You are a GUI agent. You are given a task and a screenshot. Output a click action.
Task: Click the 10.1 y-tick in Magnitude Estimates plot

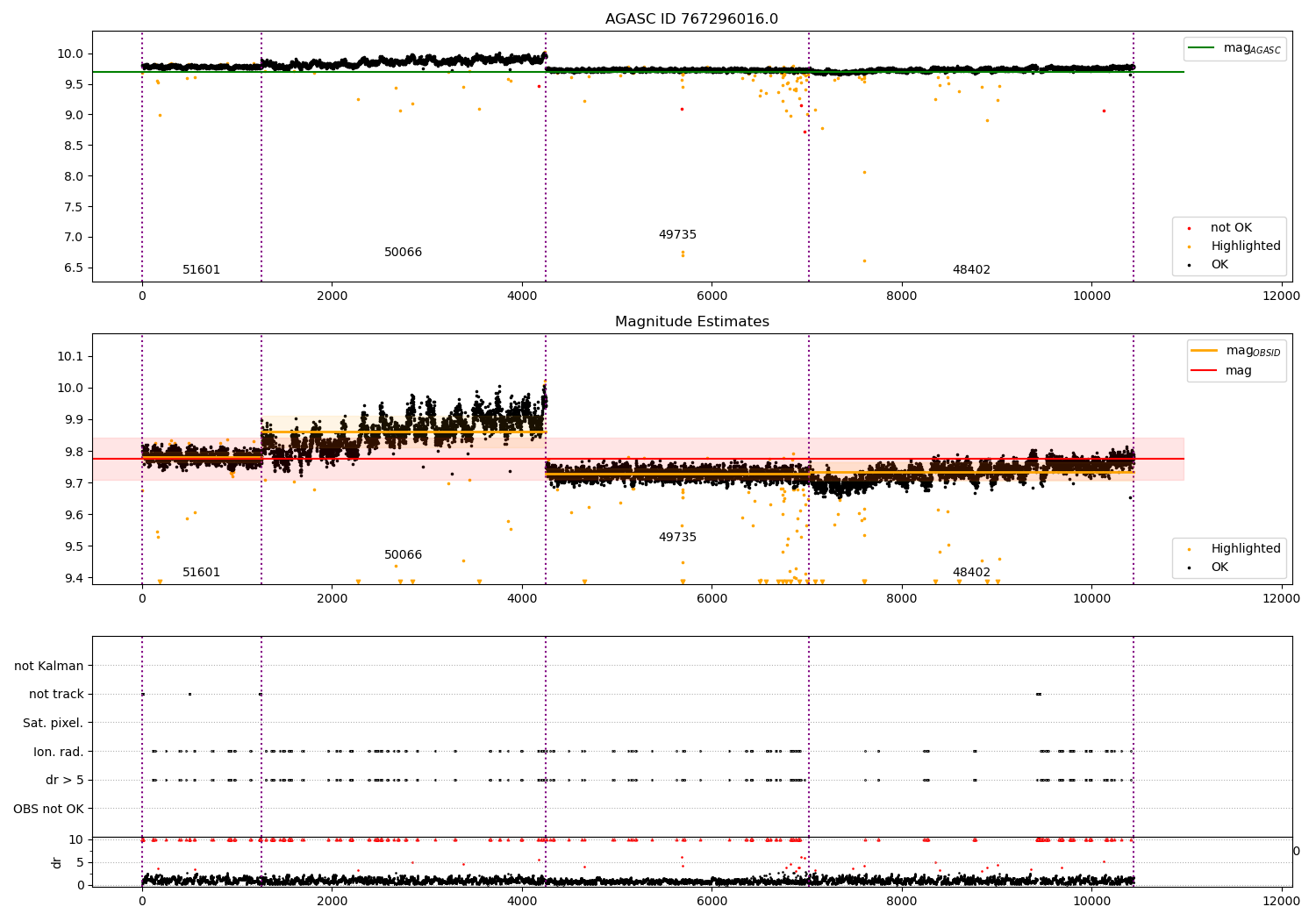(72, 357)
